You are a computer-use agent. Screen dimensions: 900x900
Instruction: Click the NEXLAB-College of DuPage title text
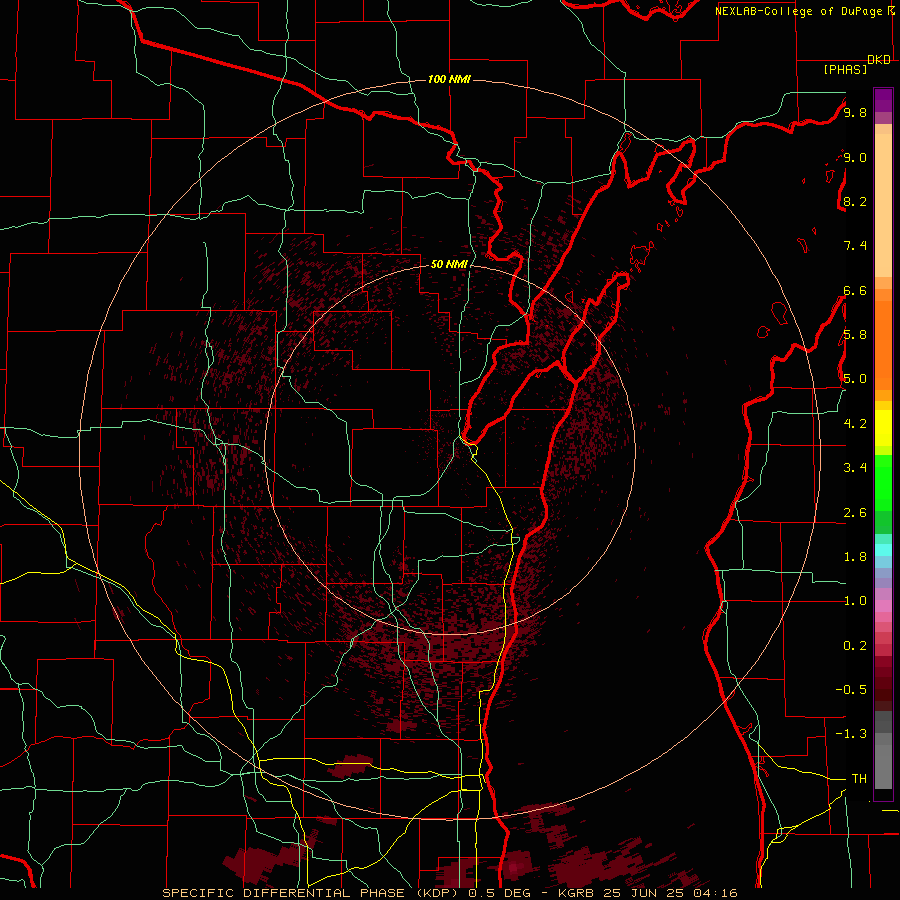[798, 11]
